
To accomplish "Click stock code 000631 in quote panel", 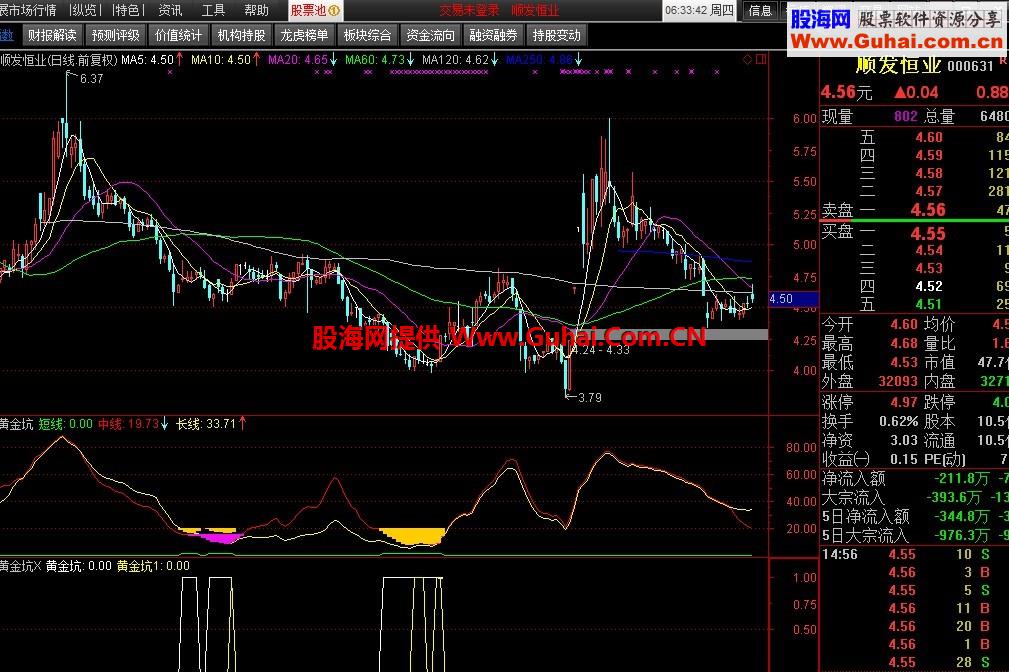I will [x=970, y=66].
